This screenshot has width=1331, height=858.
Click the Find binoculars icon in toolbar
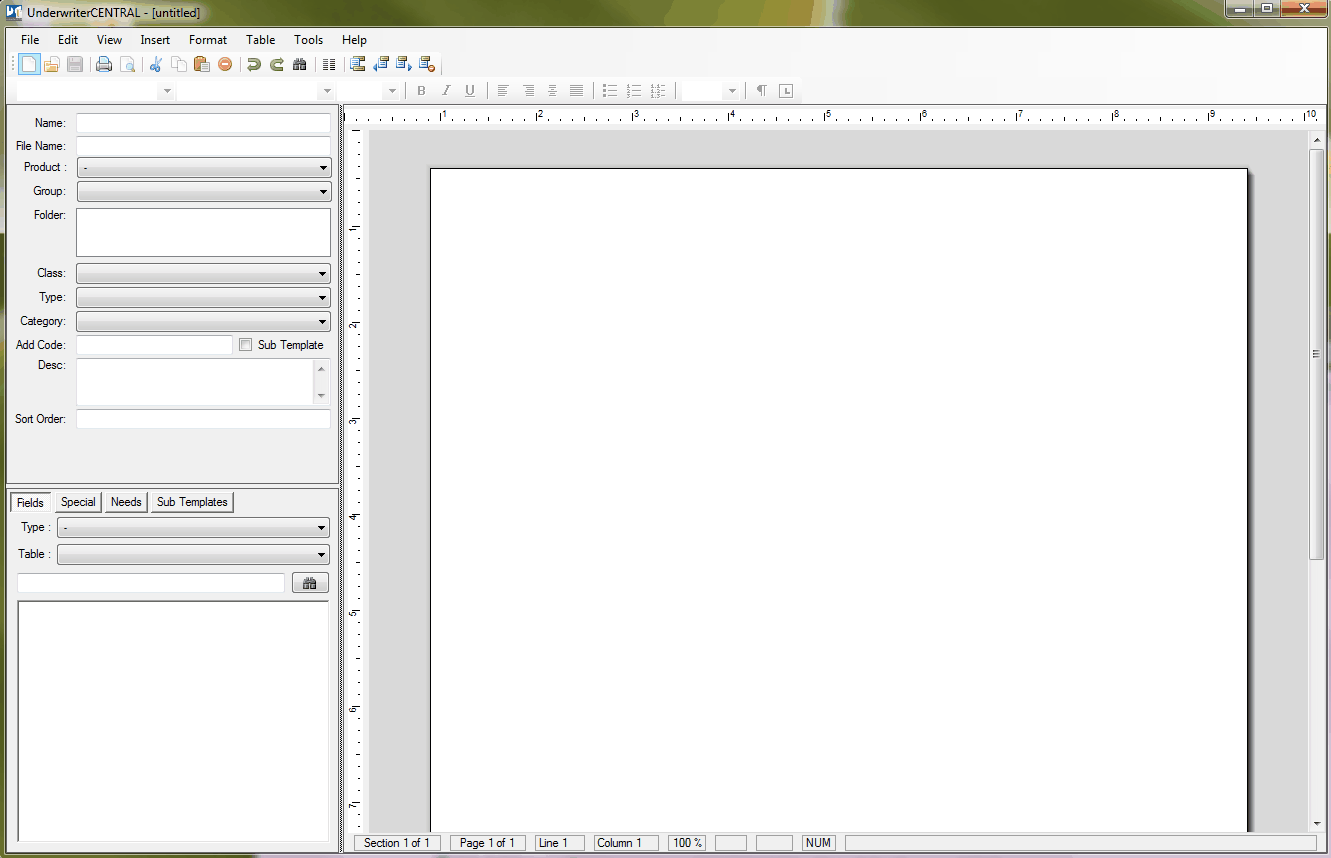click(299, 65)
